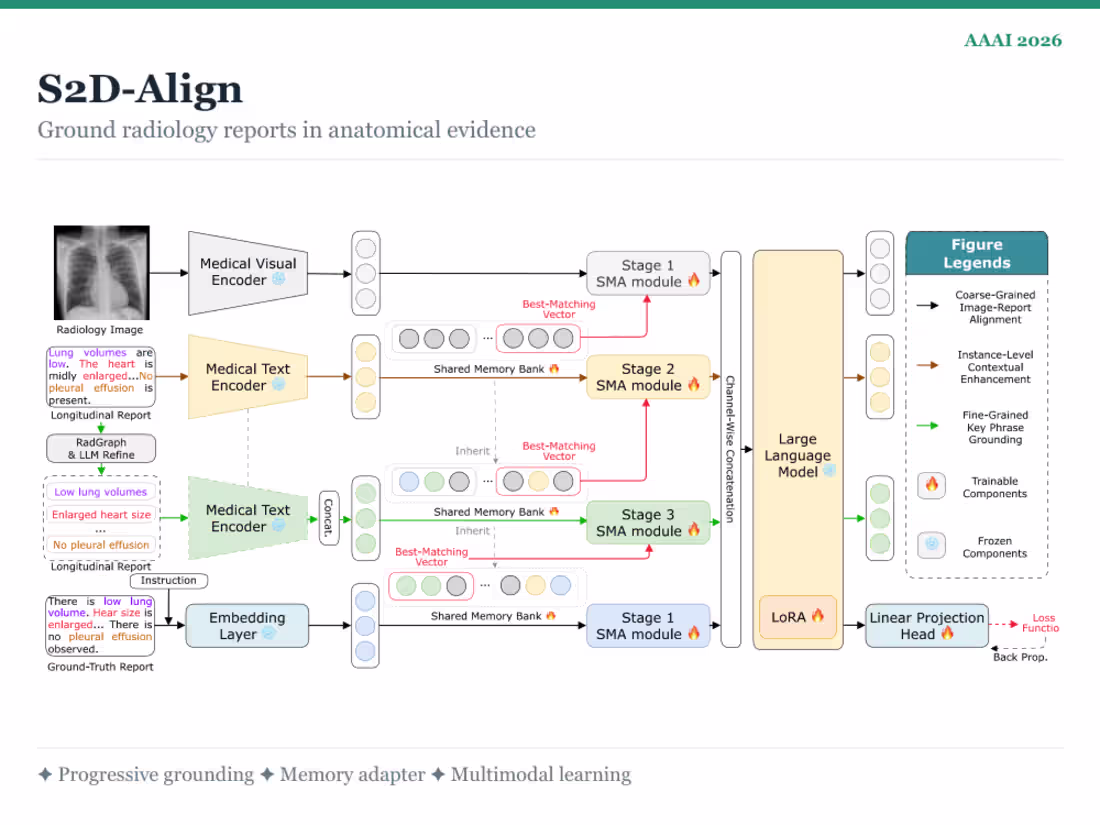This screenshot has height=825, width=1100.
Task: Click the snowflake on yellow Medical Text Encoder
Action: [x=279, y=384]
